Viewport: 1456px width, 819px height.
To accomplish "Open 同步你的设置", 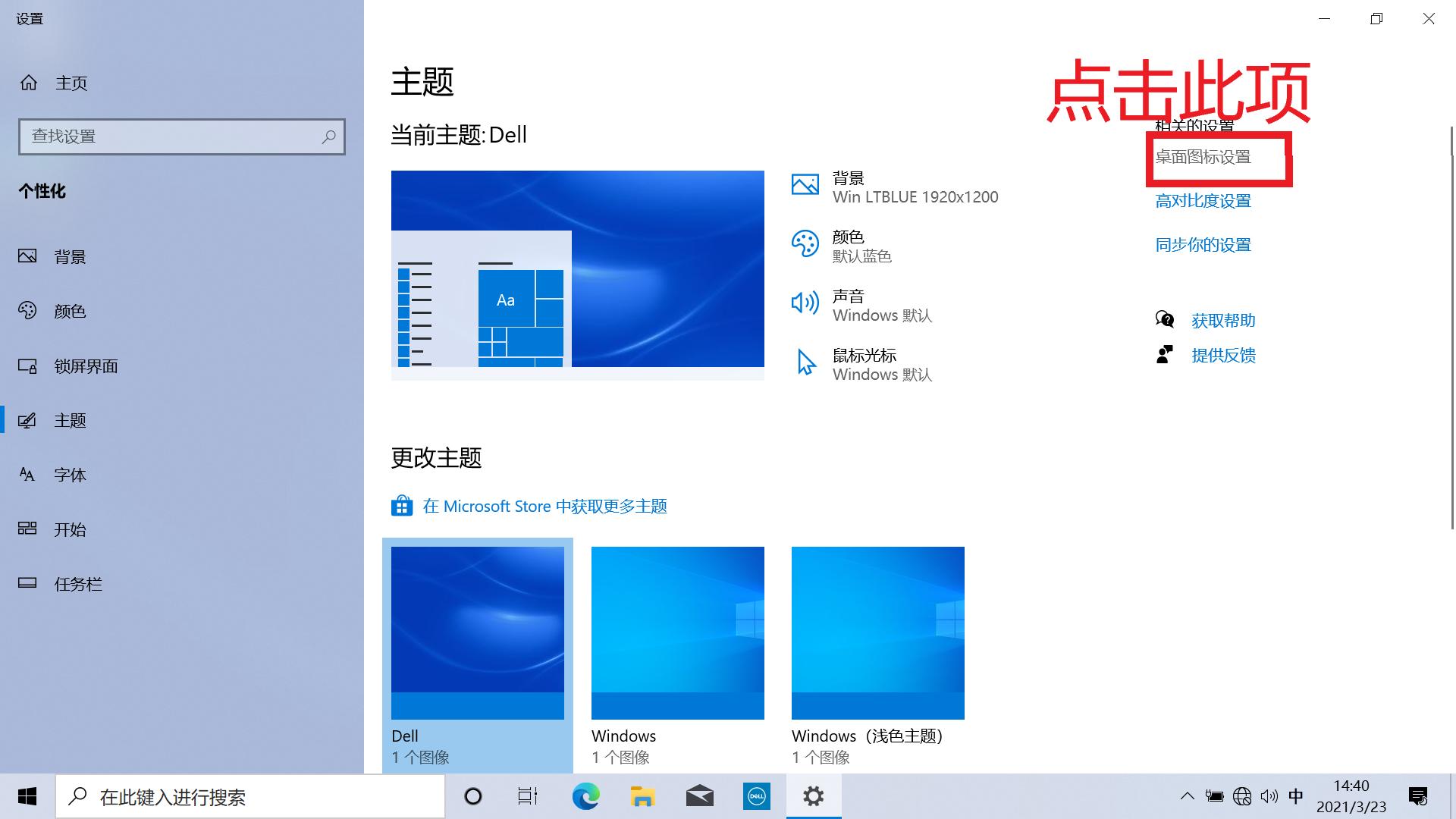I will point(1202,244).
